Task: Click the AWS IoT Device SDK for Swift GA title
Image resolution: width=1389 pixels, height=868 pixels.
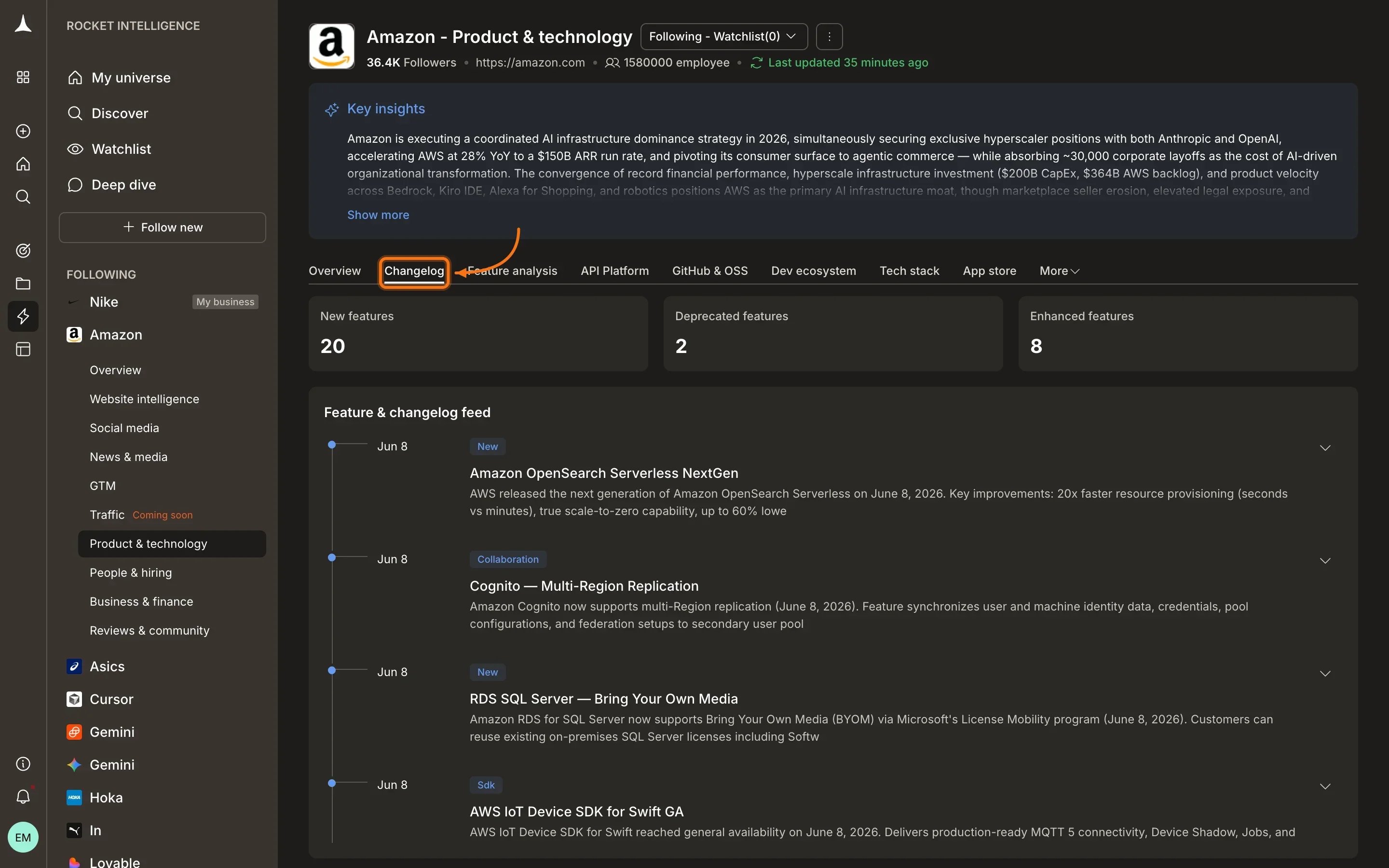Action: pos(576,812)
